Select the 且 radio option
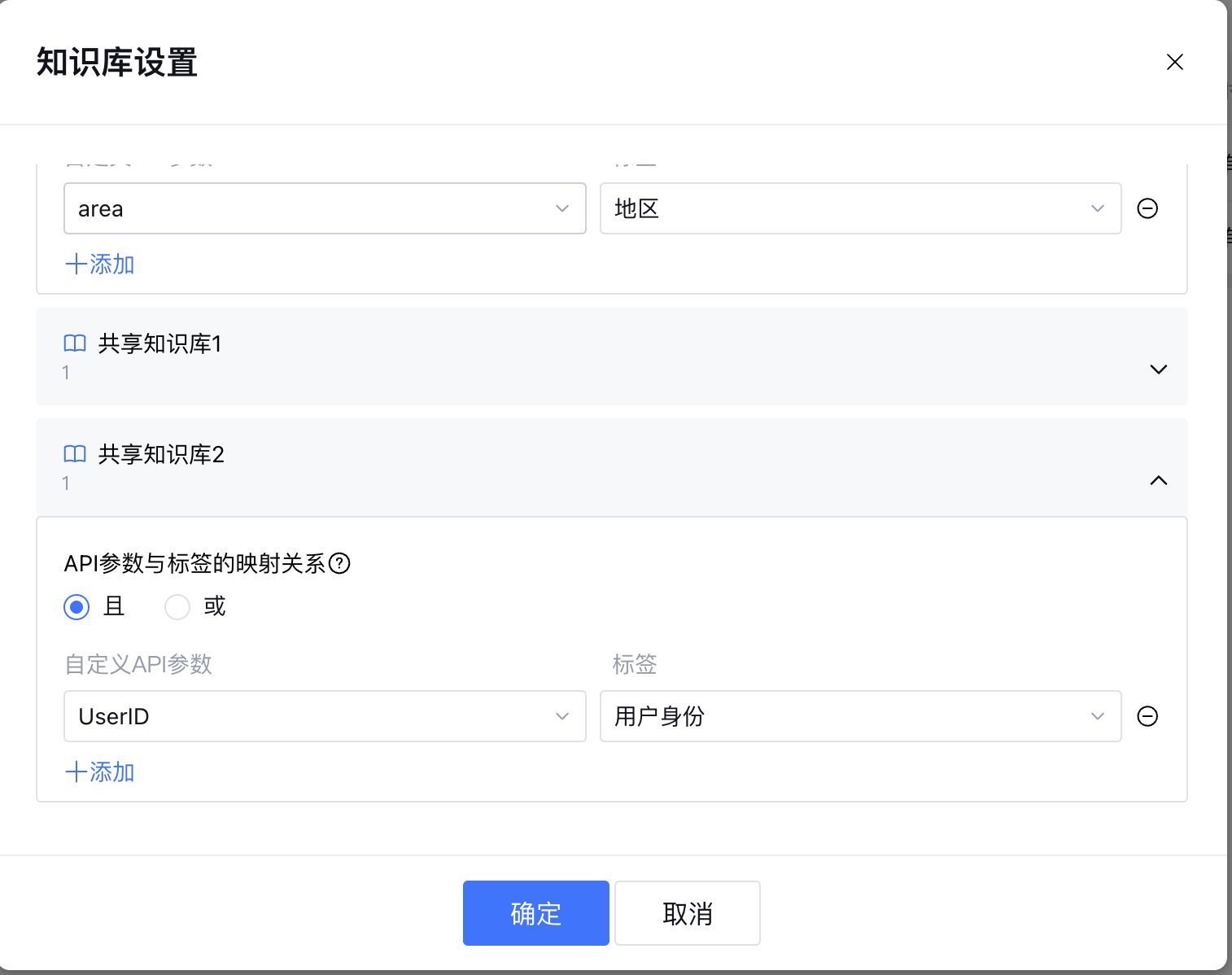Viewport: 1232px width, 975px height. coord(76,607)
